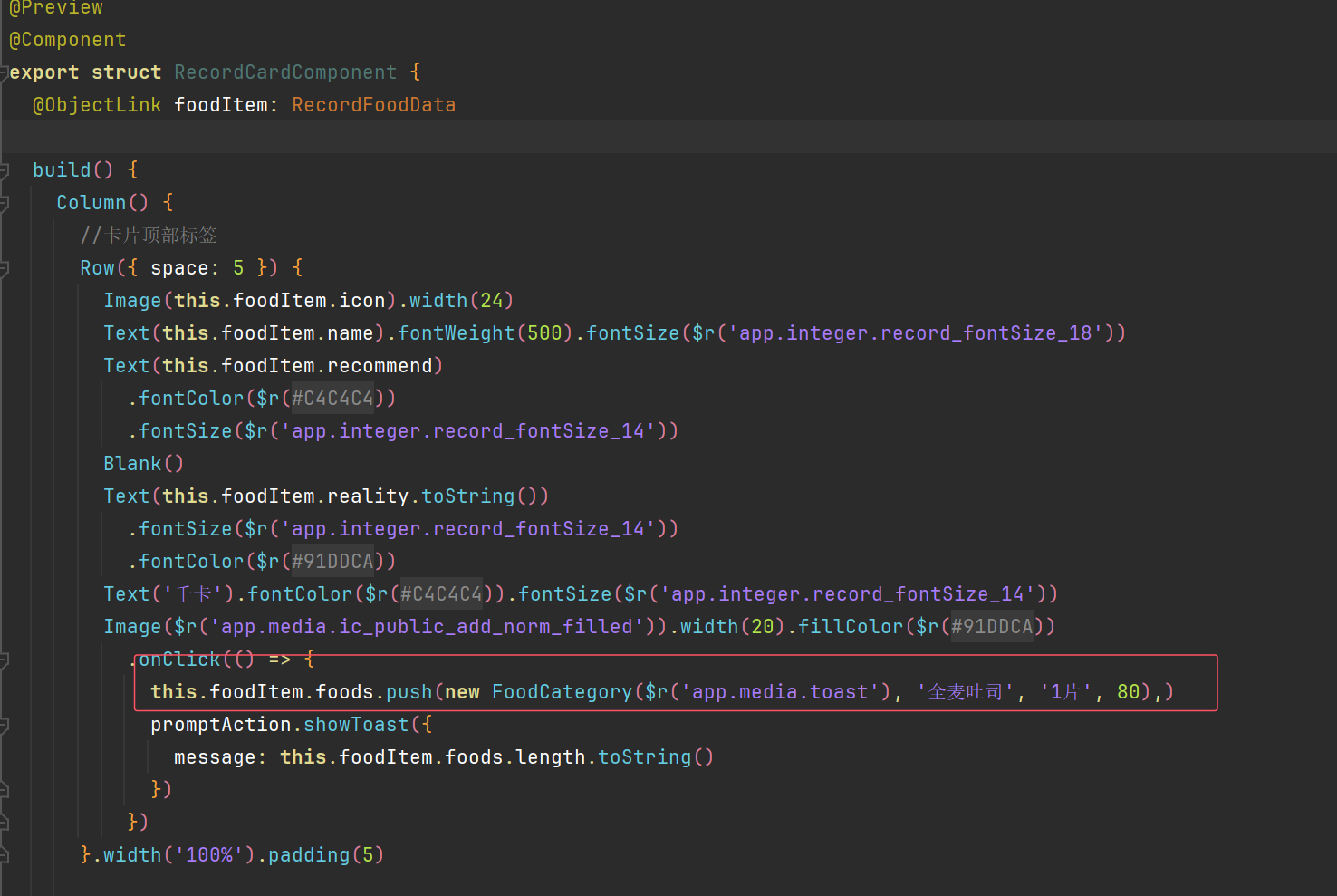Click Blank() component call
The image size is (1337, 896).
point(144,464)
